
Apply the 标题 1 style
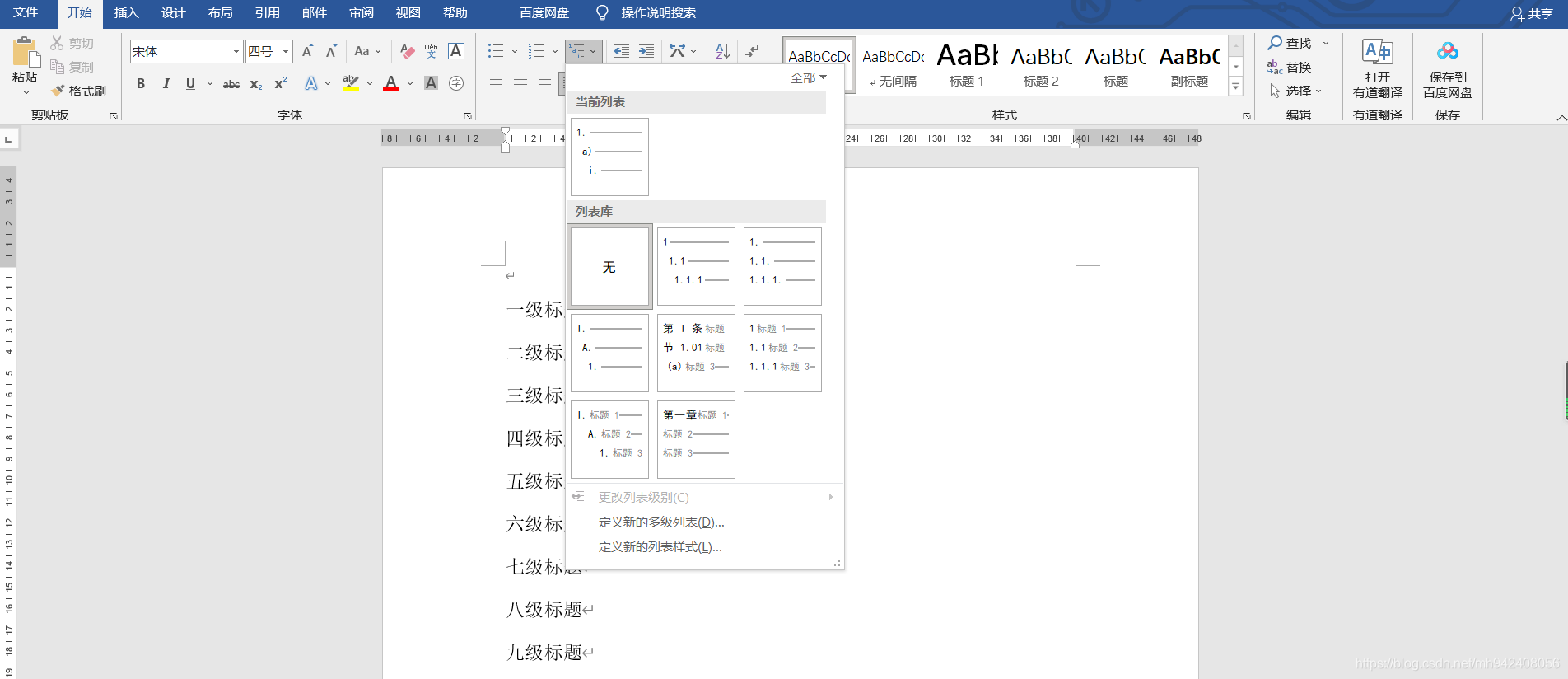pyautogui.click(x=967, y=65)
